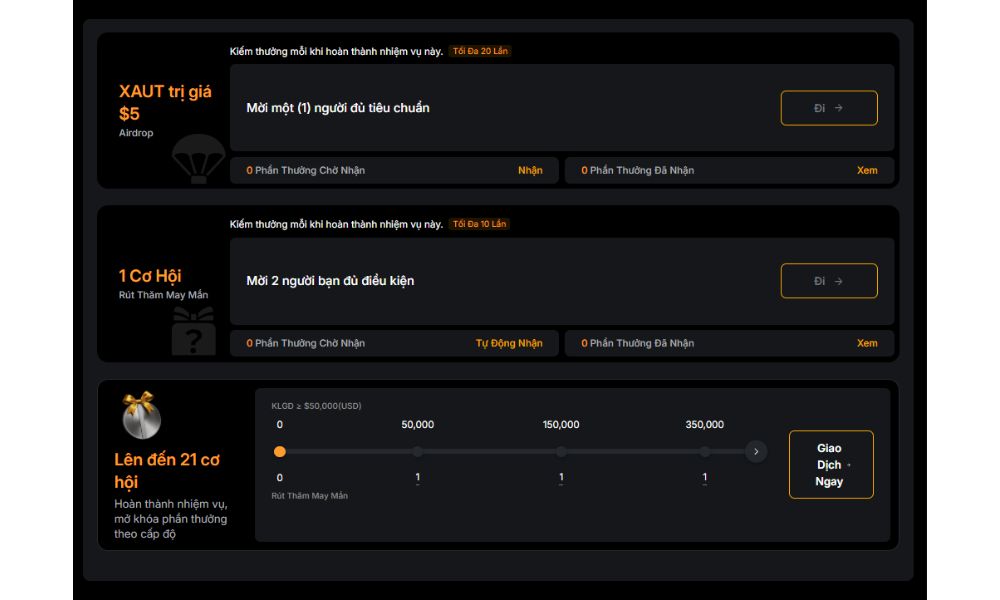Click the silver coin with gold bow
Viewport: 1000px width, 600px height.
coord(142,416)
